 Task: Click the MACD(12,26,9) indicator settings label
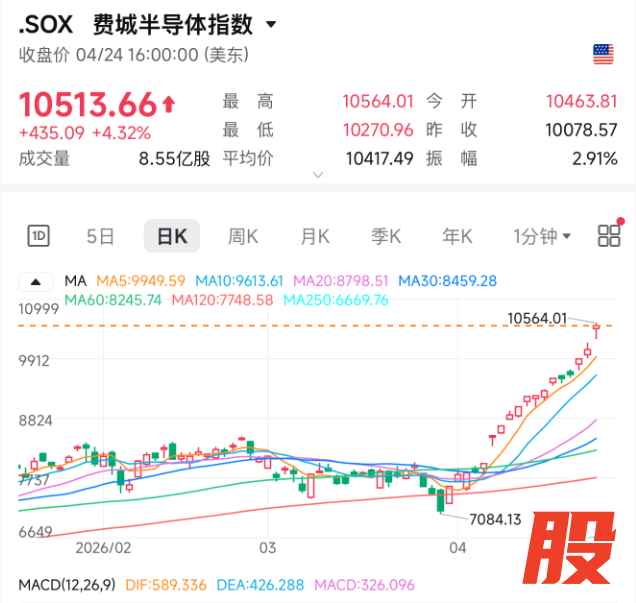tap(64, 584)
